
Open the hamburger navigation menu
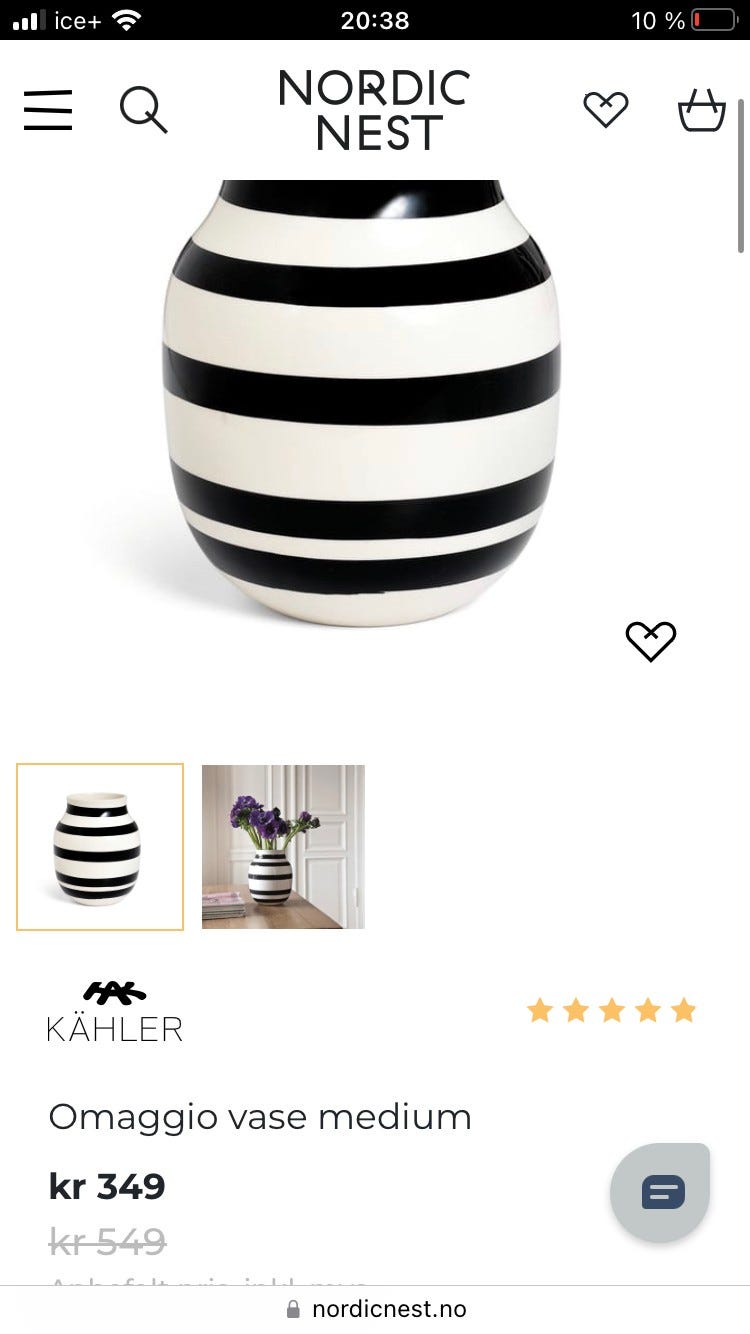[48, 109]
